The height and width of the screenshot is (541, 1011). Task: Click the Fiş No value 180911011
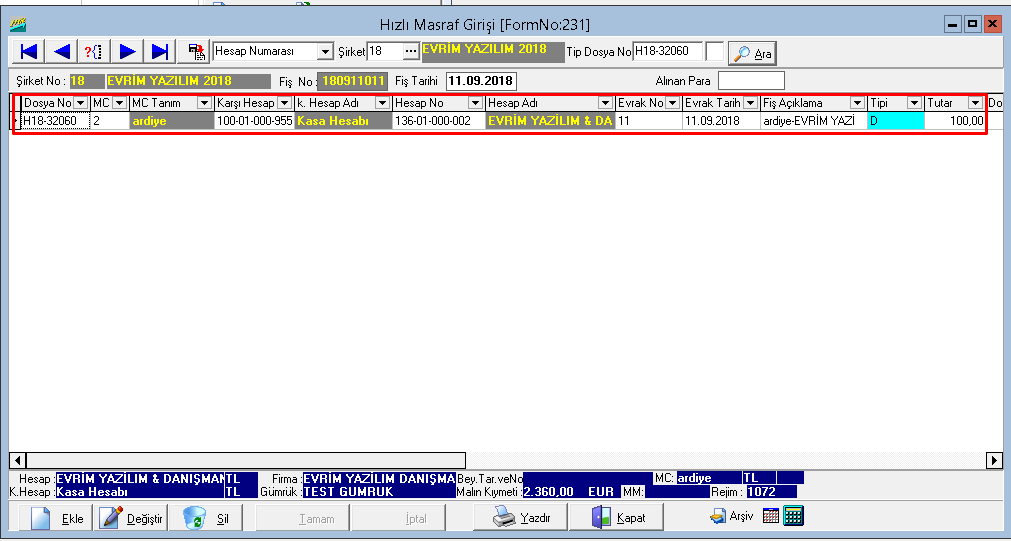(353, 81)
